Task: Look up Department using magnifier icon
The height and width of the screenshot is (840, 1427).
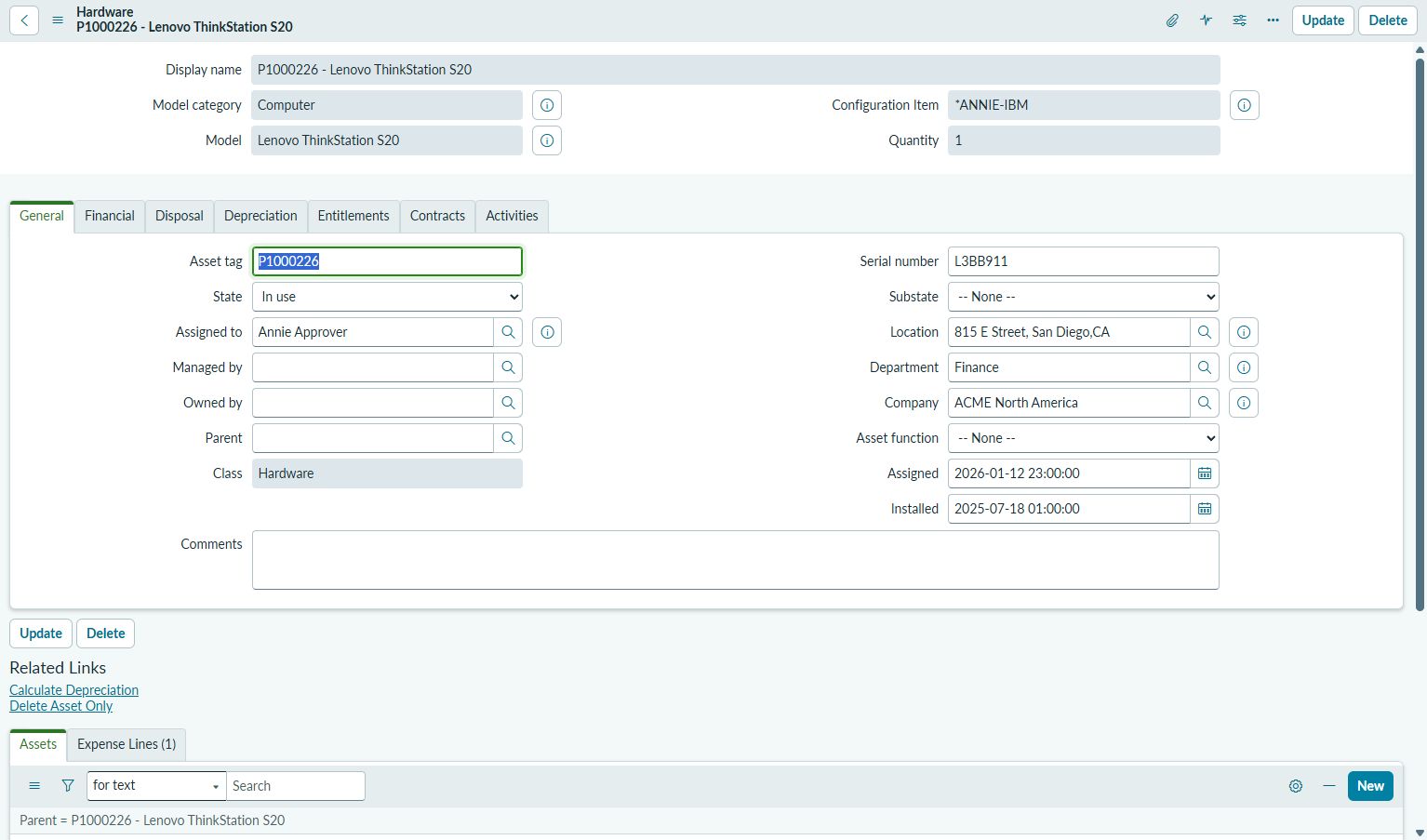Action: (1205, 367)
